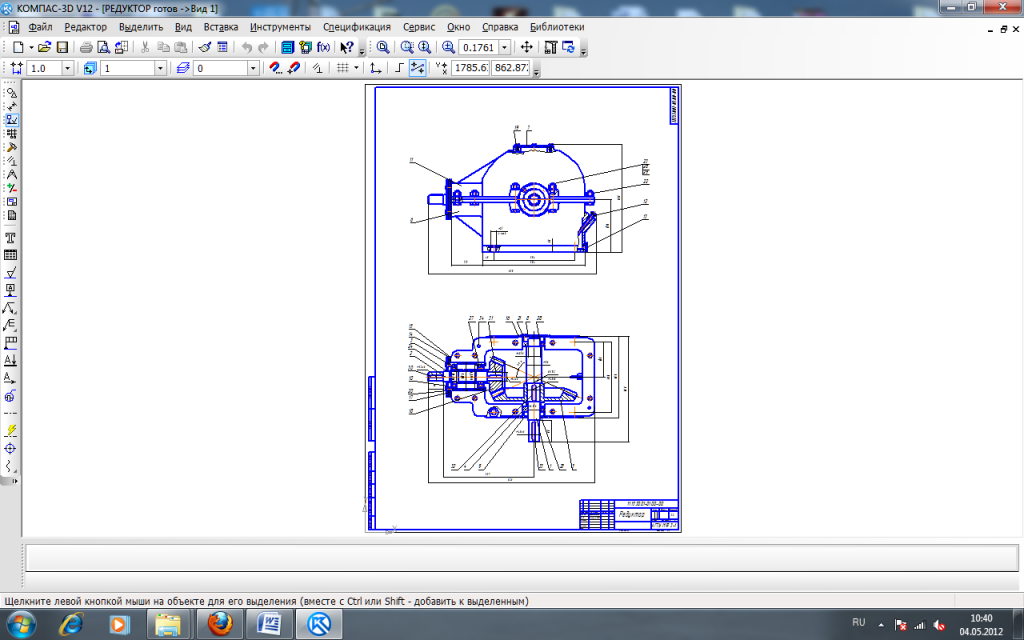Open the zoom scale dropdown

coord(504,47)
